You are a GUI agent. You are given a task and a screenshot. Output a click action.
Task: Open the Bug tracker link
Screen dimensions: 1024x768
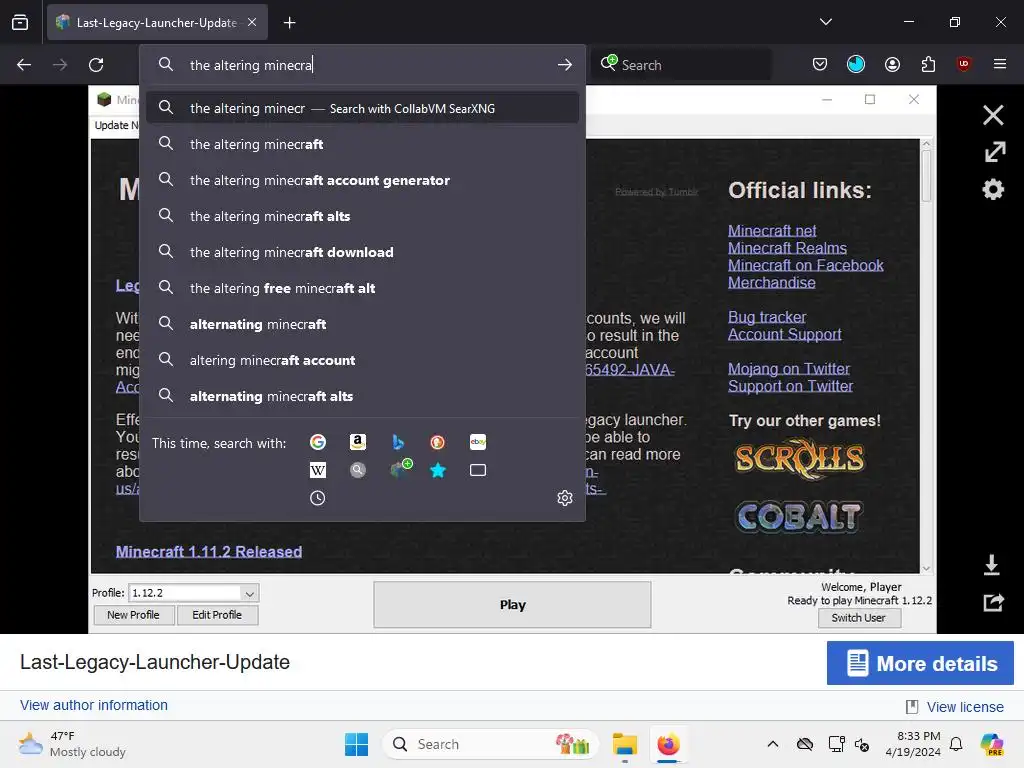point(767,317)
